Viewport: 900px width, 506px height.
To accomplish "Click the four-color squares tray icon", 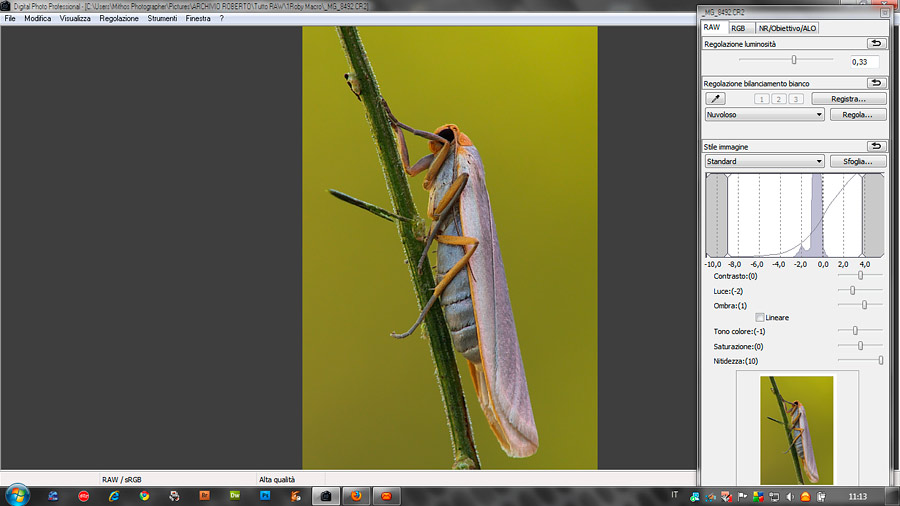I will [x=758, y=497].
